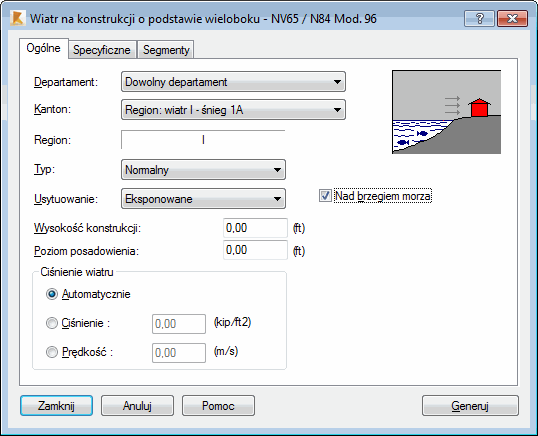Select the Ciśnienie radio button
The image size is (538, 436).
(x=52, y=323)
